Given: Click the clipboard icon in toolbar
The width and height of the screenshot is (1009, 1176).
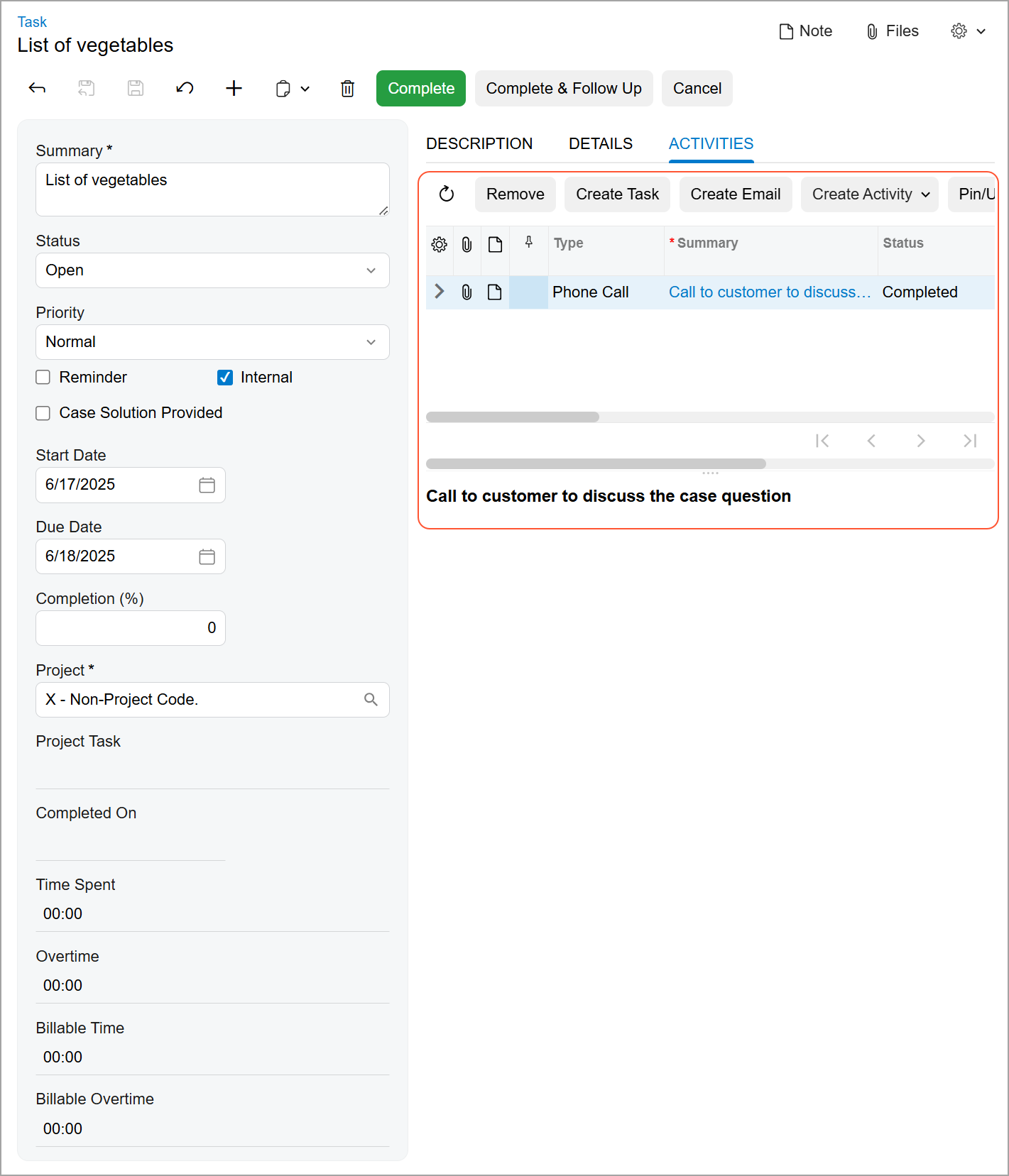Looking at the screenshot, I should coord(283,89).
